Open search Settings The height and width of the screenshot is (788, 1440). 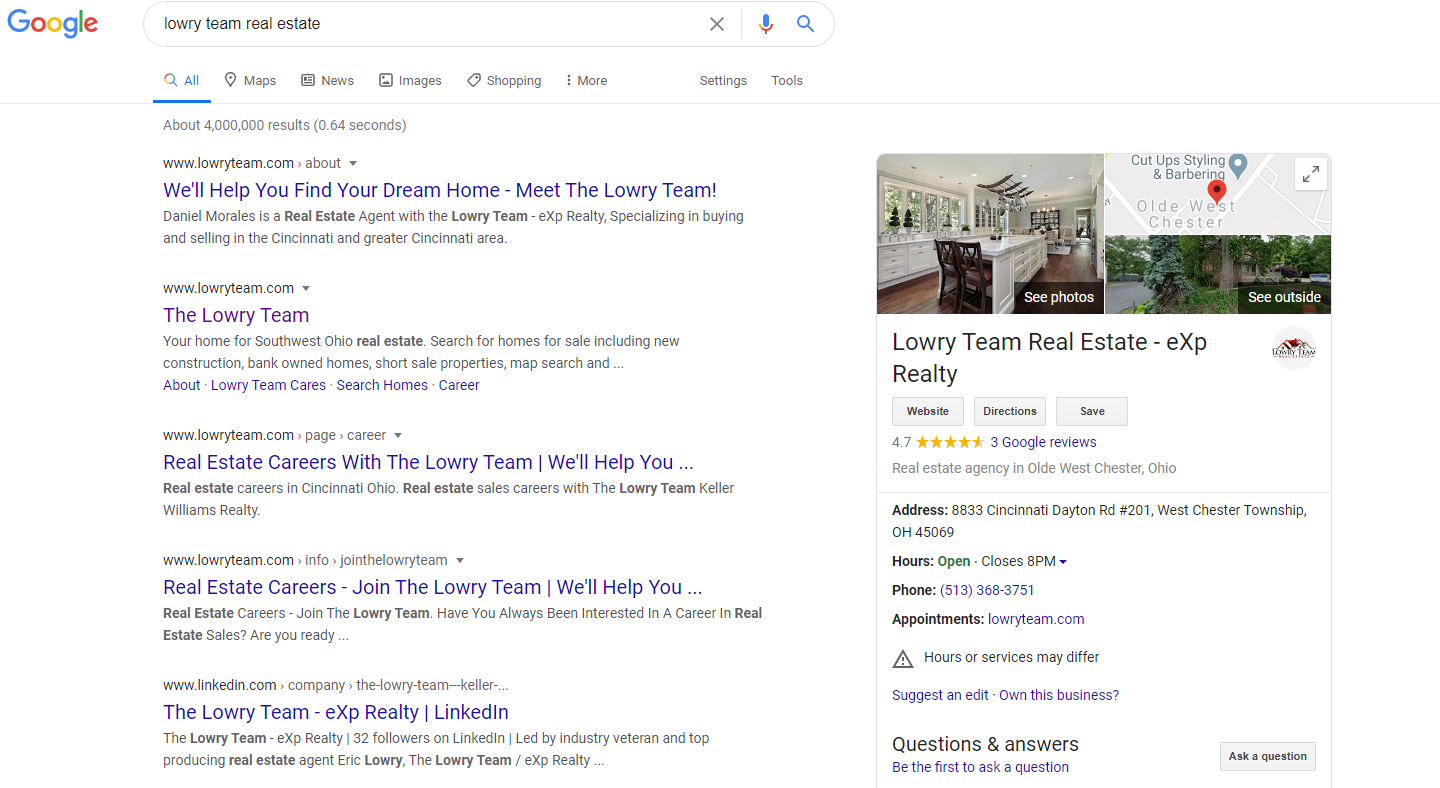[x=723, y=81]
